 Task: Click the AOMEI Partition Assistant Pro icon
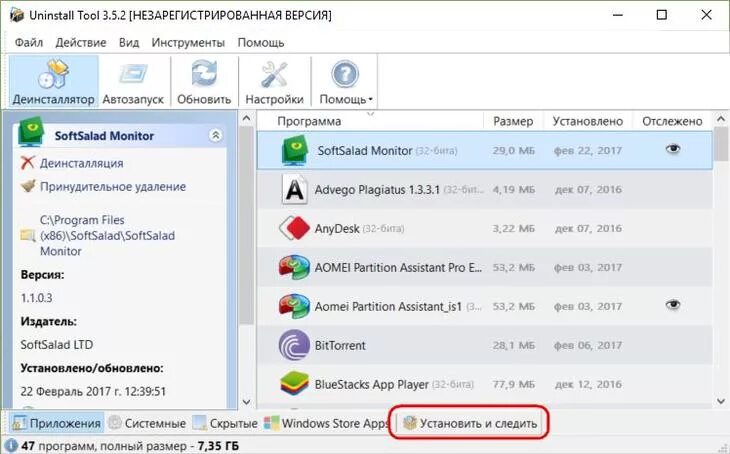point(295,267)
